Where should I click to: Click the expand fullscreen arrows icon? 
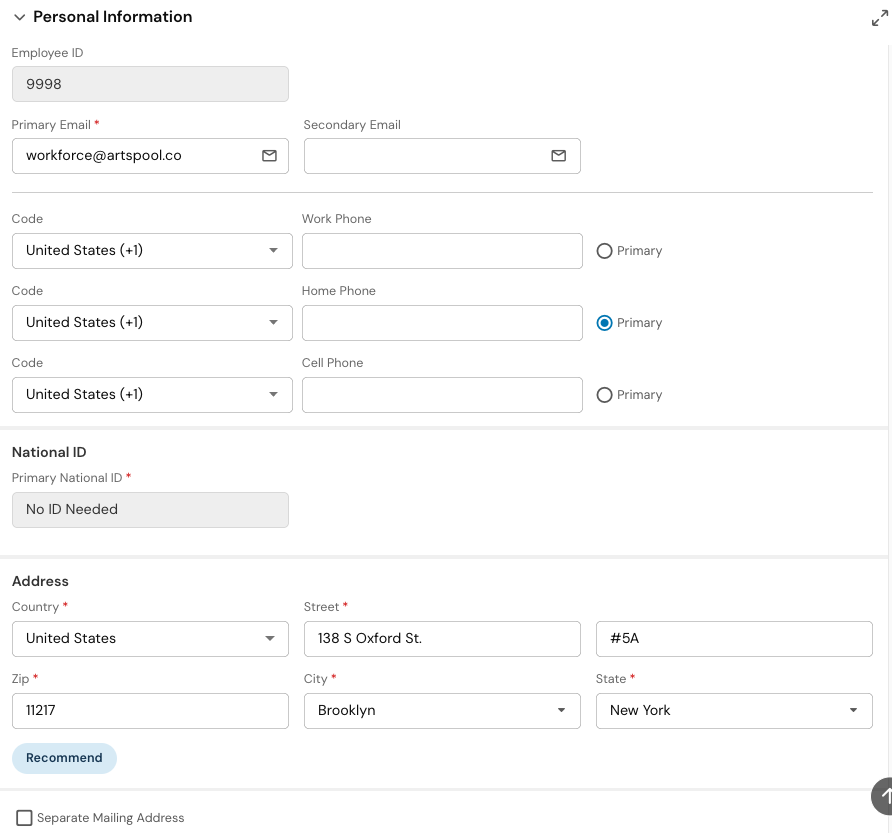879,18
